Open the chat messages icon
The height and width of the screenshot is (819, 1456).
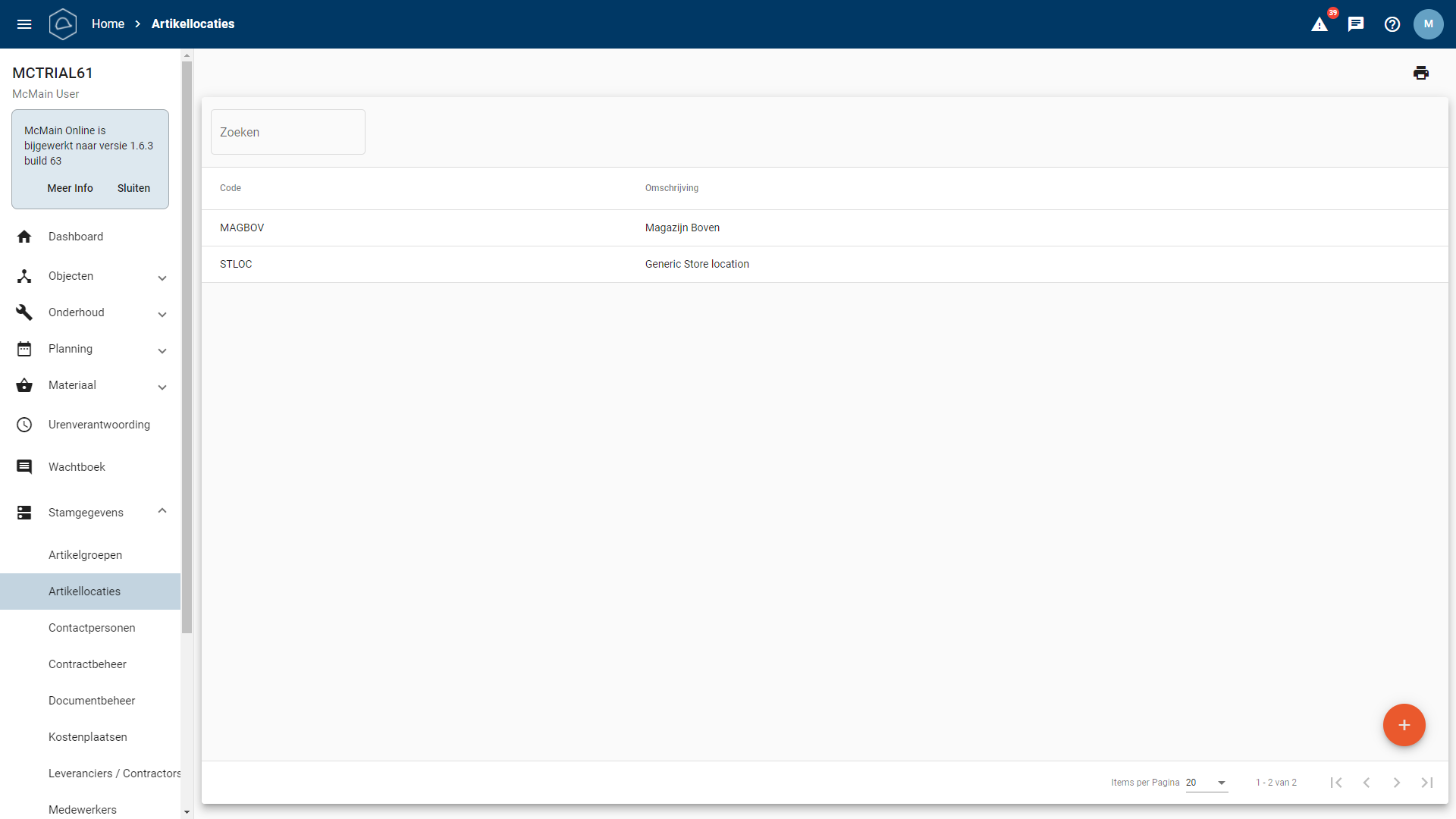[x=1356, y=24]
